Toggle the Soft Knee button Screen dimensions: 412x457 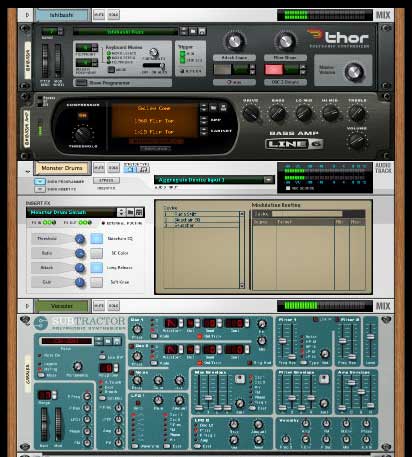(x=96, y=282)
